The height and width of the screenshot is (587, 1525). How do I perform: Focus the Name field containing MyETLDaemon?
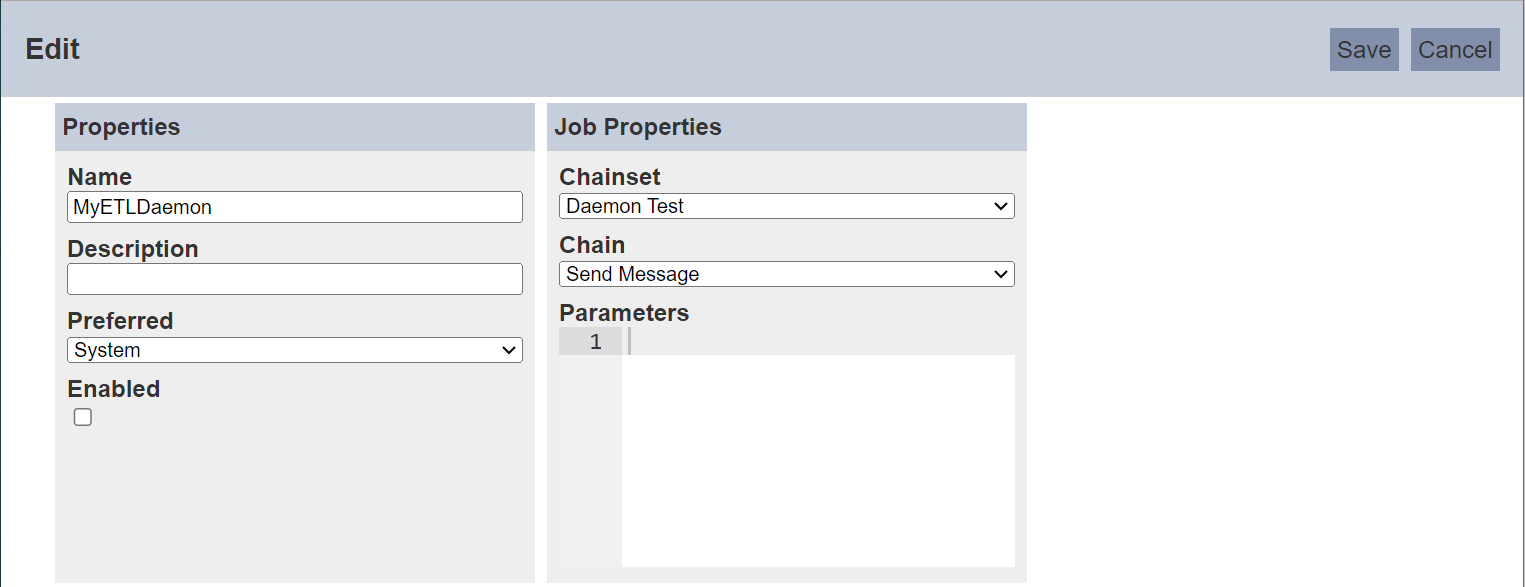pyautogui.click(x=295, y=207)
